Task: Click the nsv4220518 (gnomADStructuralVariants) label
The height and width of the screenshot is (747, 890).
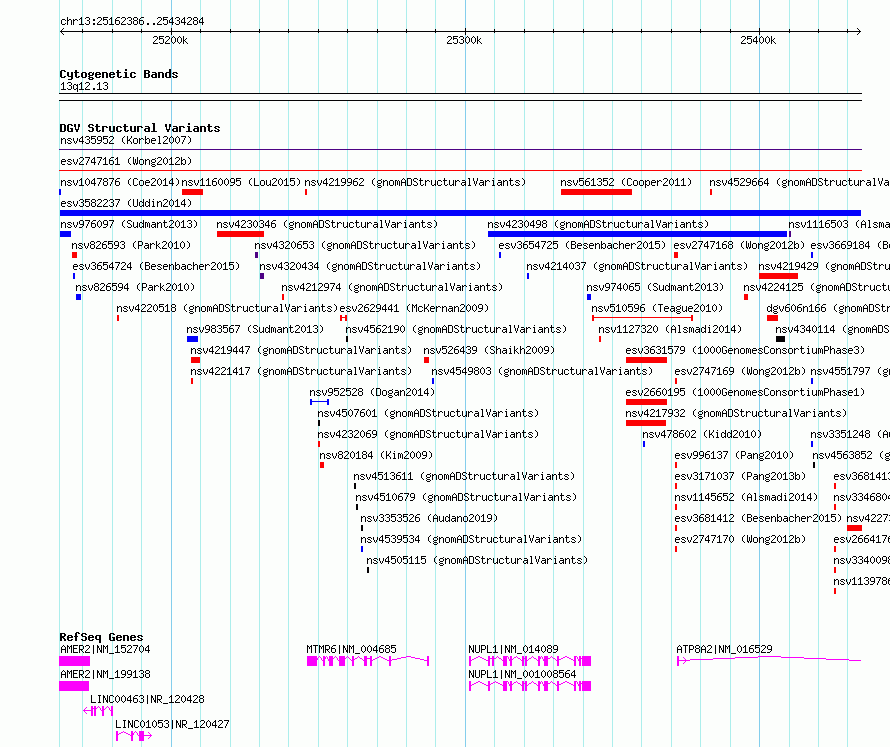Action: 227,308
